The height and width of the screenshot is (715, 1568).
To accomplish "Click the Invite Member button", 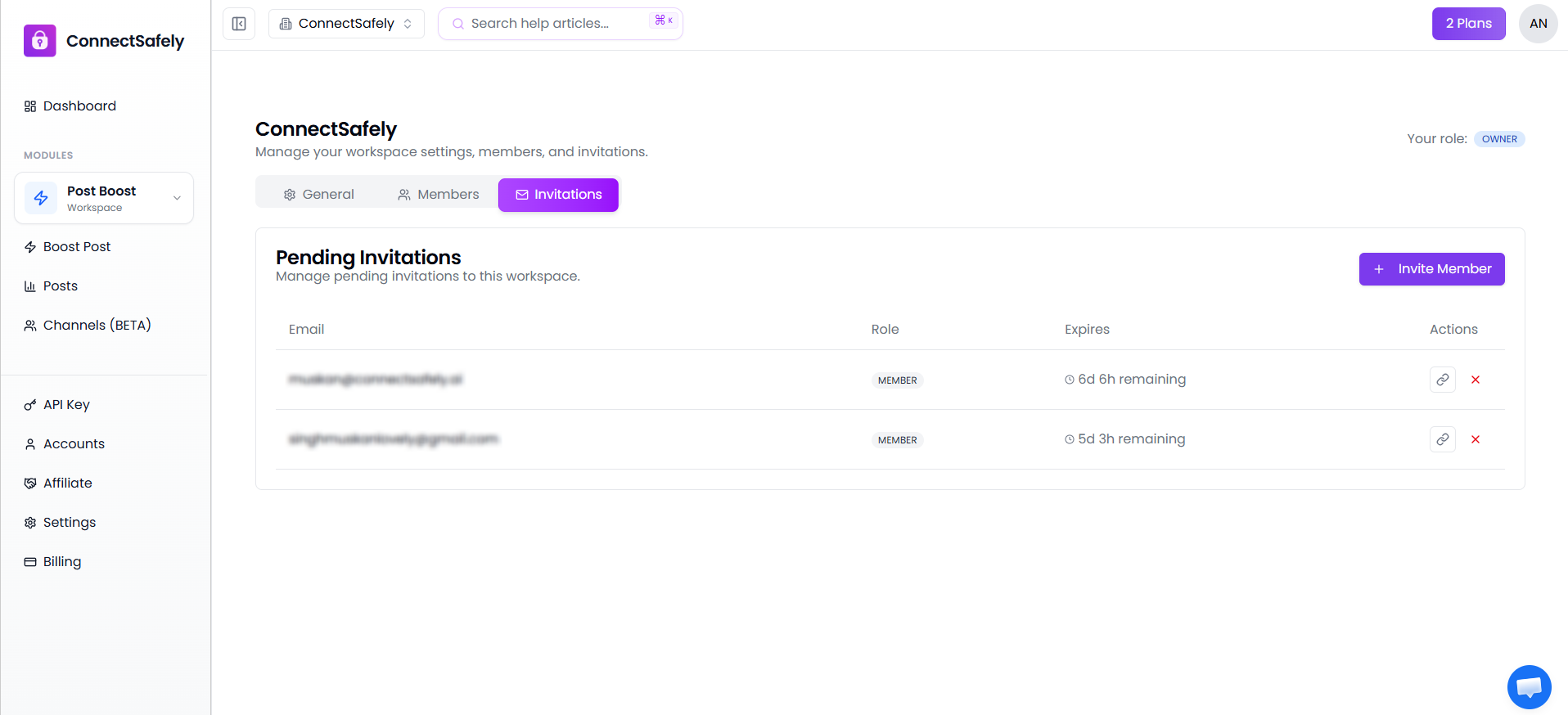I will click(1431, 269).
